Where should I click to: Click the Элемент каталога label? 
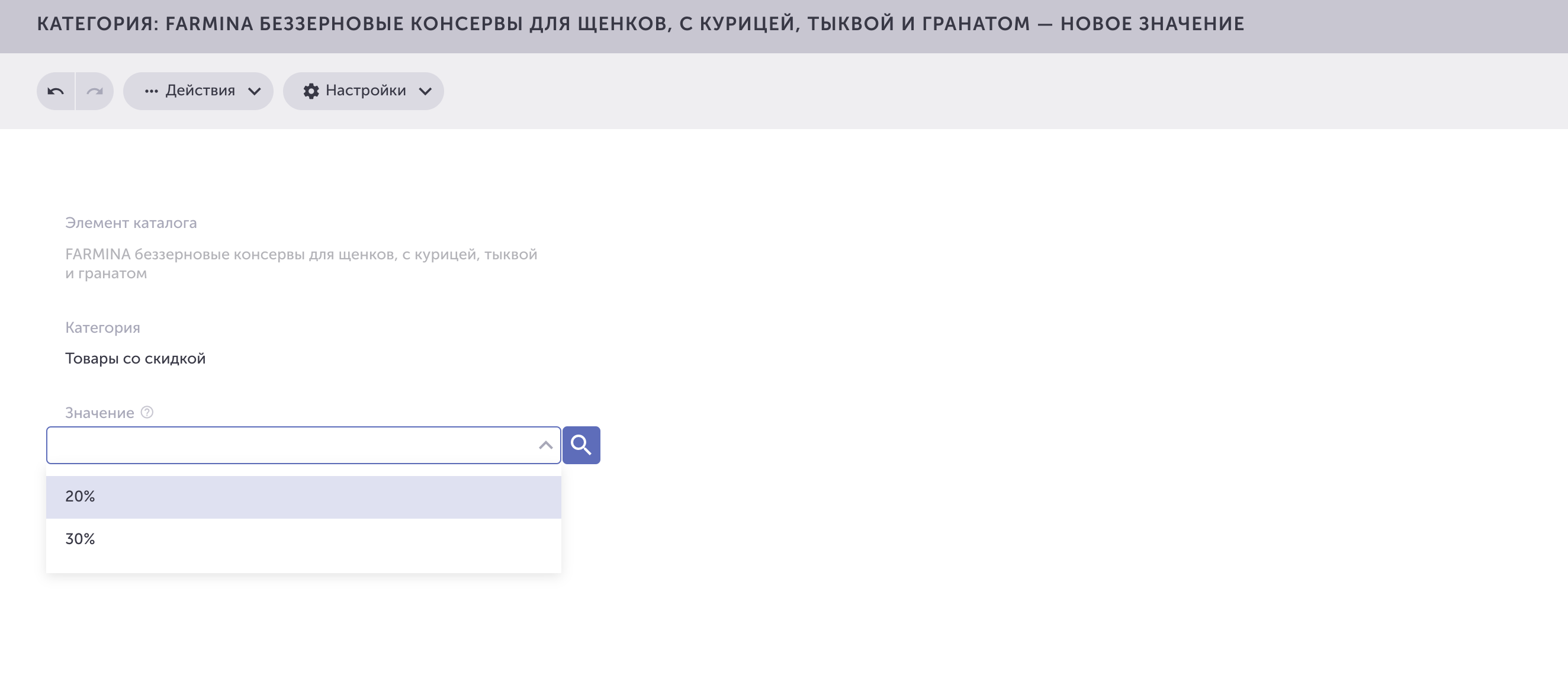click(131, 223)
